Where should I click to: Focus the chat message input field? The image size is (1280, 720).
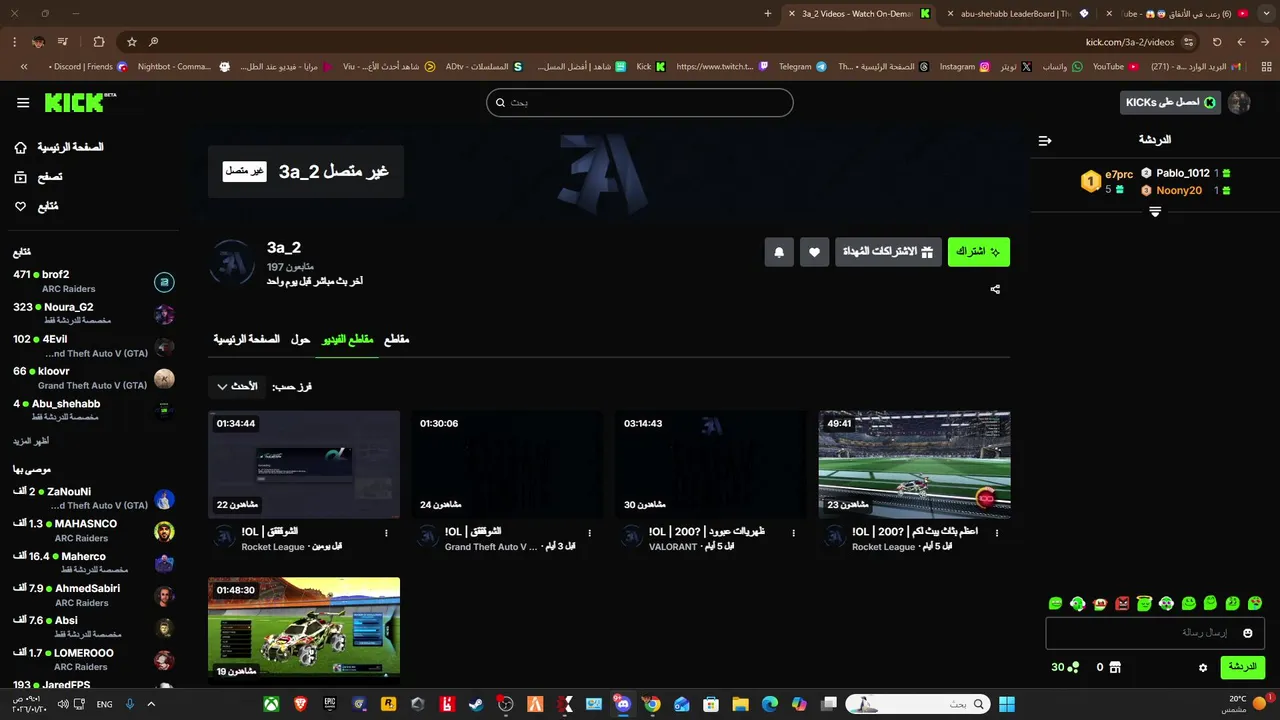tap(1155, 633)
